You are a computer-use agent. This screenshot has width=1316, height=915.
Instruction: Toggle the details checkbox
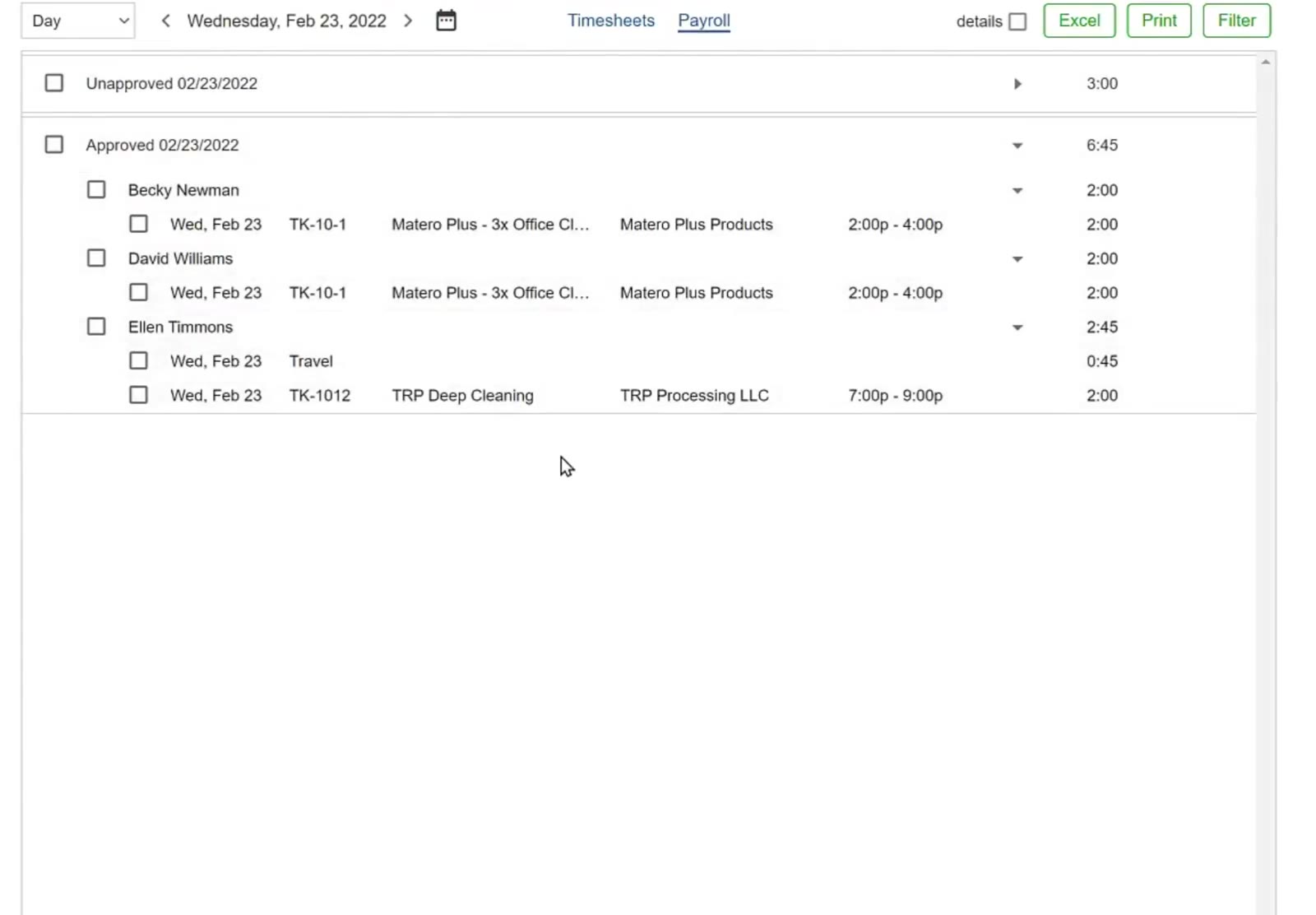click(x=1017, y=21)
